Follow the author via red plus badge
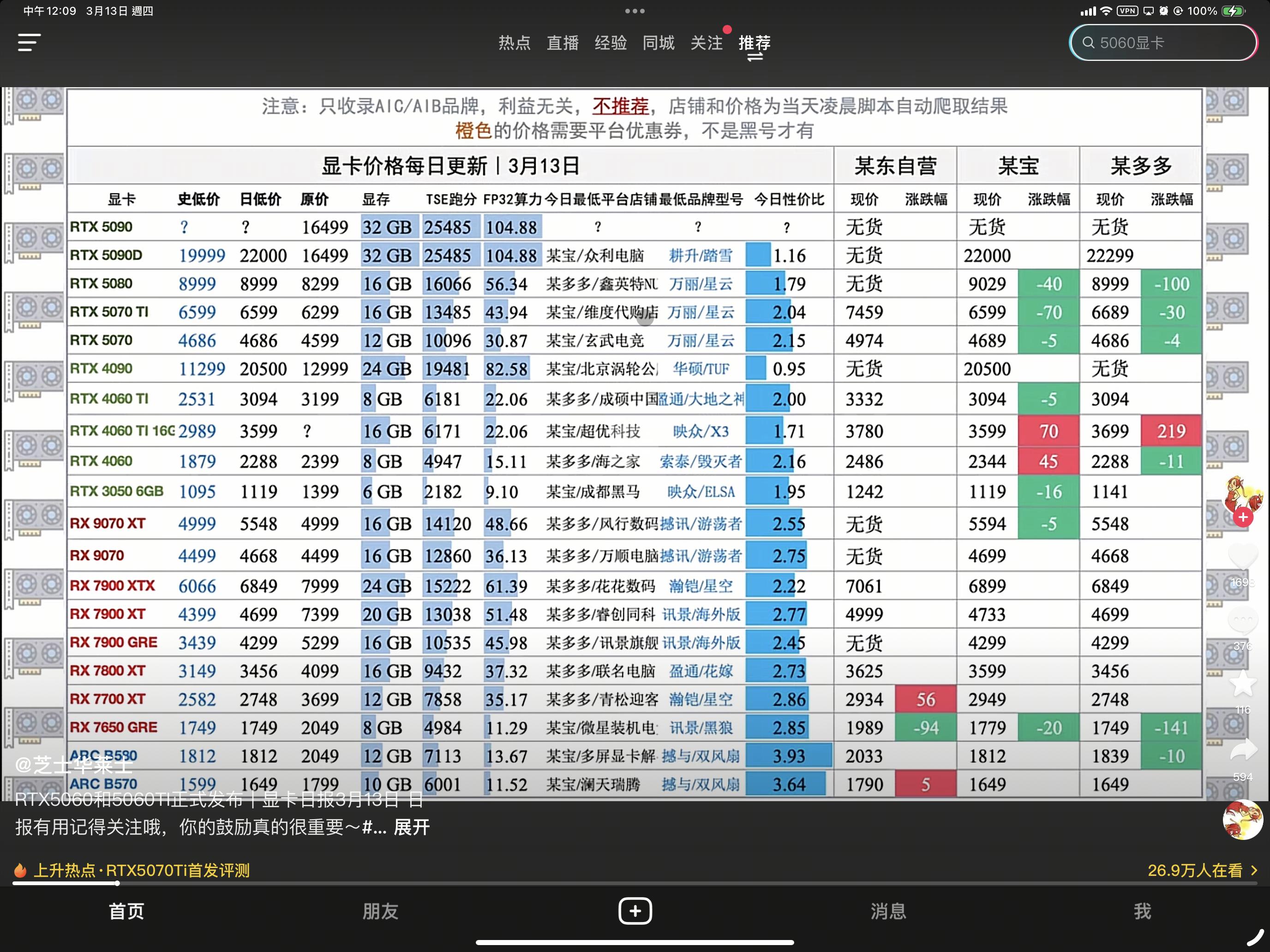1270x952 pixels. (x=1243, y=517)
